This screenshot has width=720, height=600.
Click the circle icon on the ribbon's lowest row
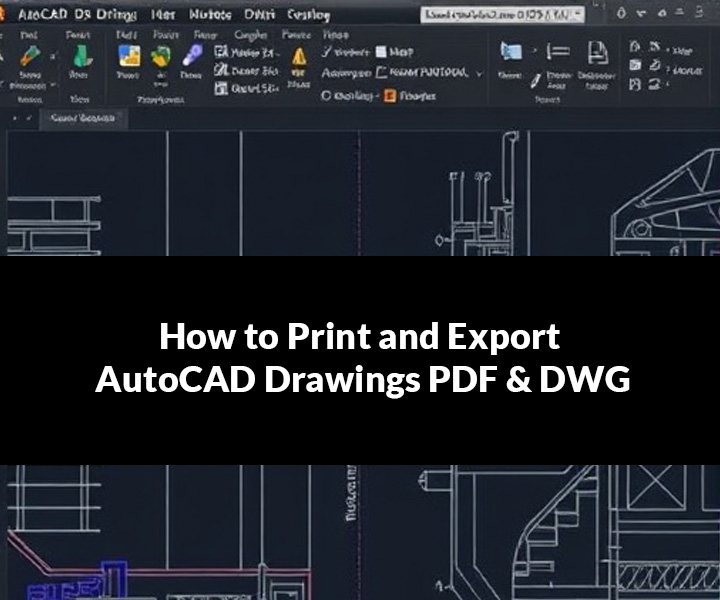click(x=326, y=95)
